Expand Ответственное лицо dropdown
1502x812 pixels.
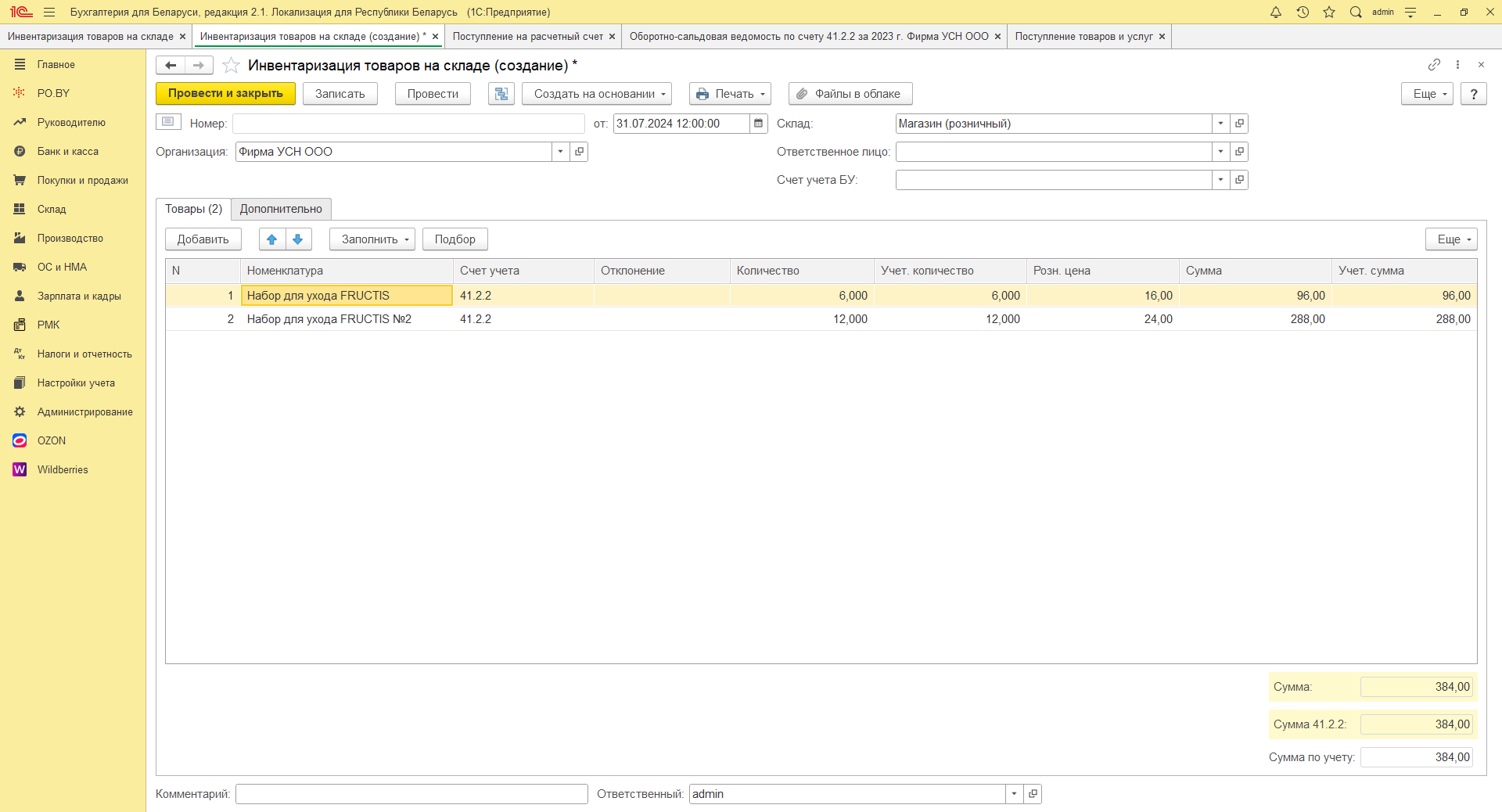pos(1220,152)
